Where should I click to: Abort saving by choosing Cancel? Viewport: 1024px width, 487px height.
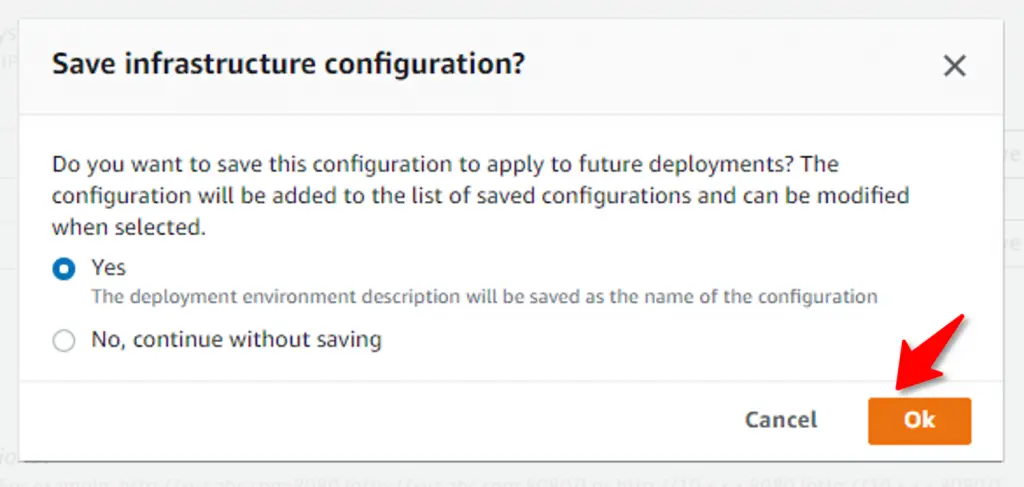pos(780,420)
